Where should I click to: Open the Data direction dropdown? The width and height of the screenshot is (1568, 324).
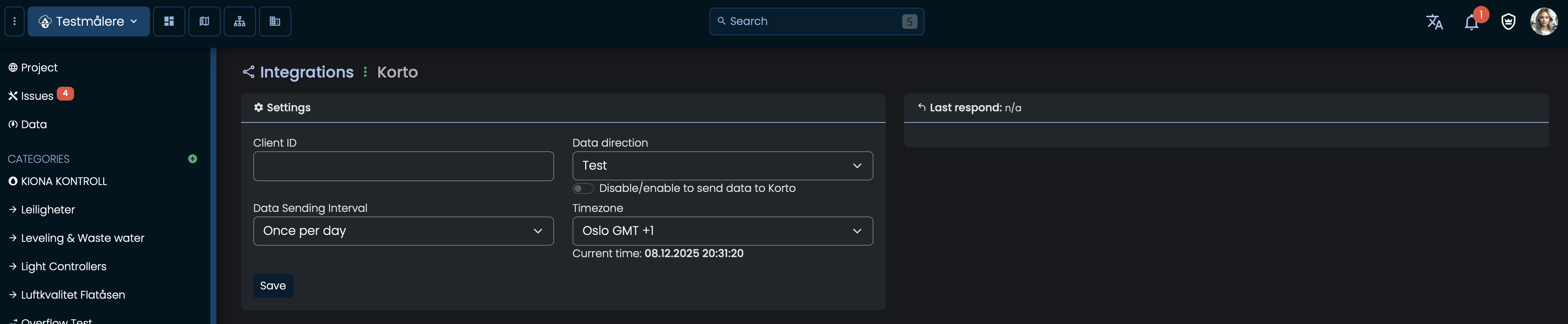coord(723,166)
